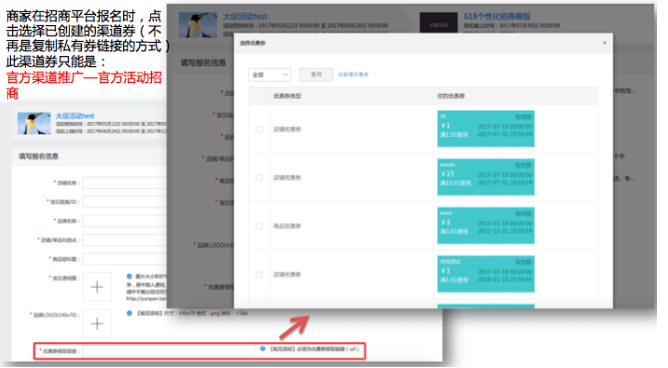Screen dimensions: 668x368
Task: Select the ¥3 product coupon radio button
Action: click(259, 226)
